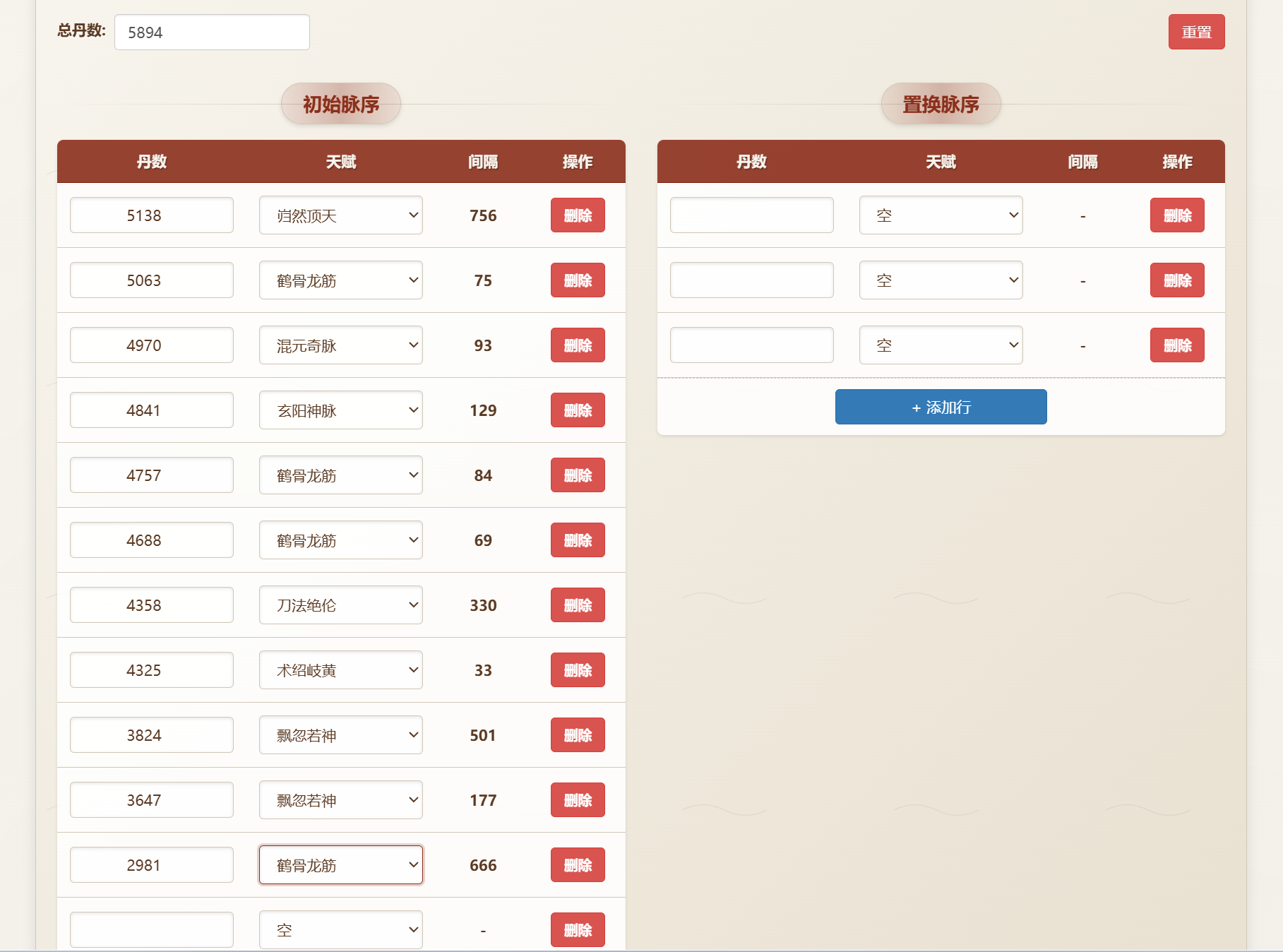Screen dimensions: 1283x952
Task: Open first 空 dropdown in 置换脉序 table
Action: 940,215
